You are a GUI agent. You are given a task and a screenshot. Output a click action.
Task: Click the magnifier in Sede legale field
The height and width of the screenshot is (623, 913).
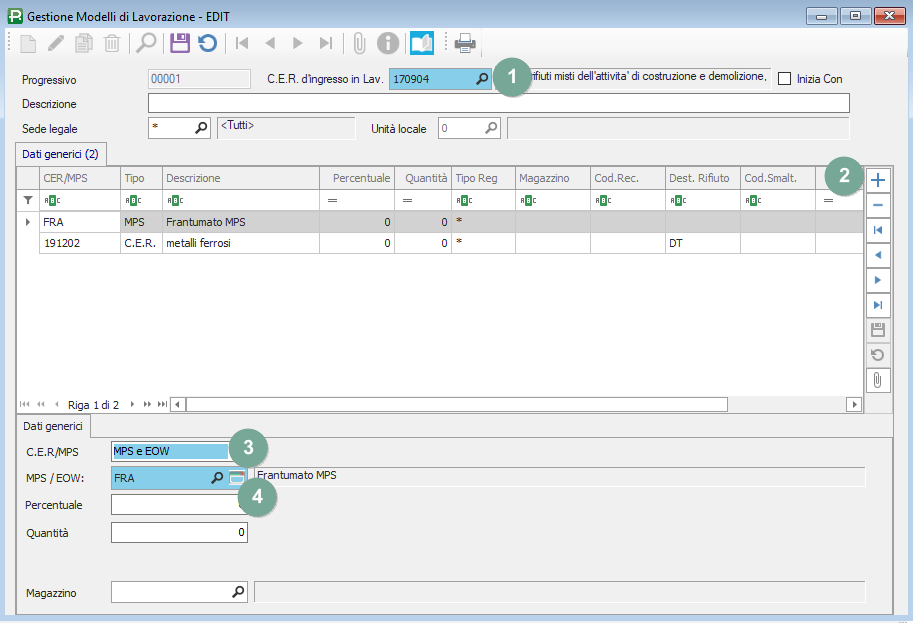(x=200, y=128)
